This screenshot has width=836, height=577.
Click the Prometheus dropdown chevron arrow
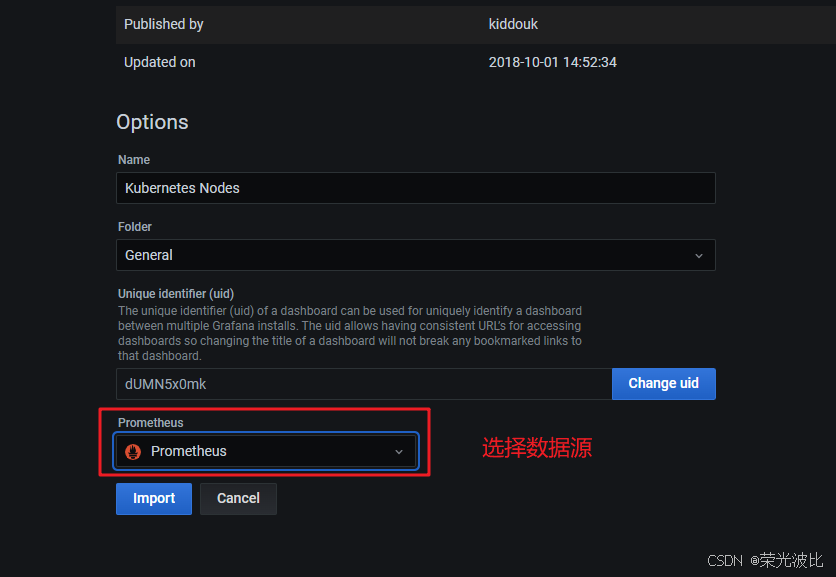[399, 452]
